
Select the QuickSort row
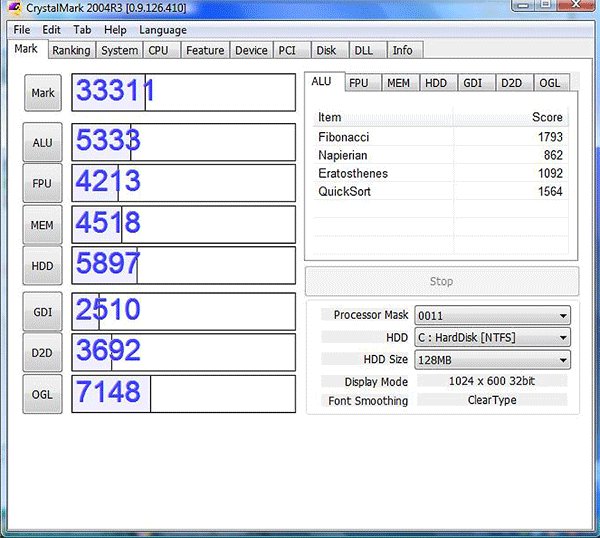(441, 191)
